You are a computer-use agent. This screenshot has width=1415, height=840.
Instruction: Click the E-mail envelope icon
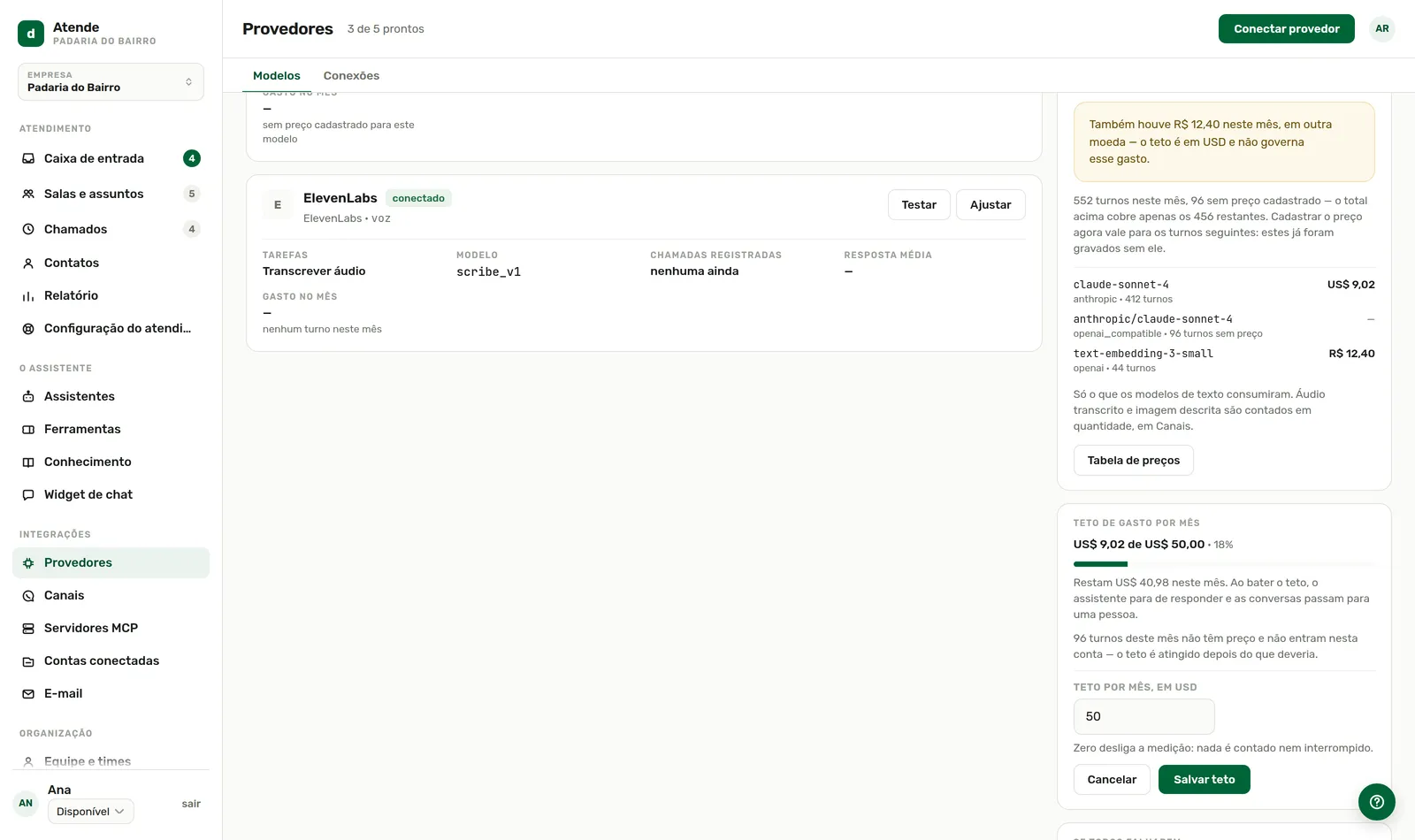[28, 693]
